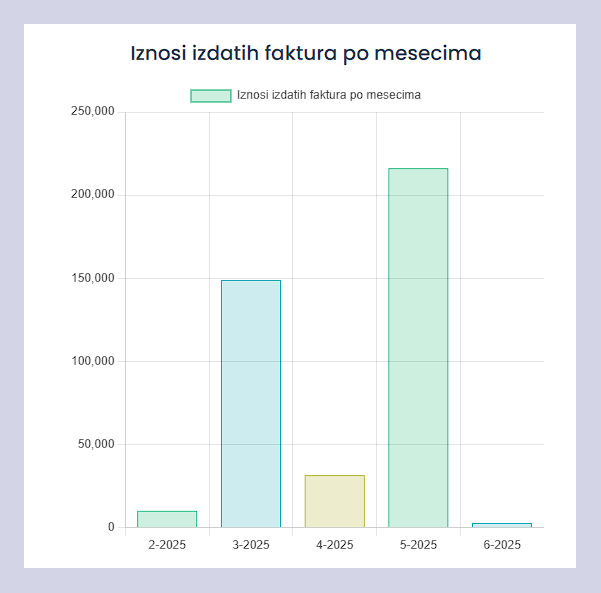The width and height of the screenshot is (601, 593).
Task: Click the 6-2025 axis label
Action: point(502,545)
